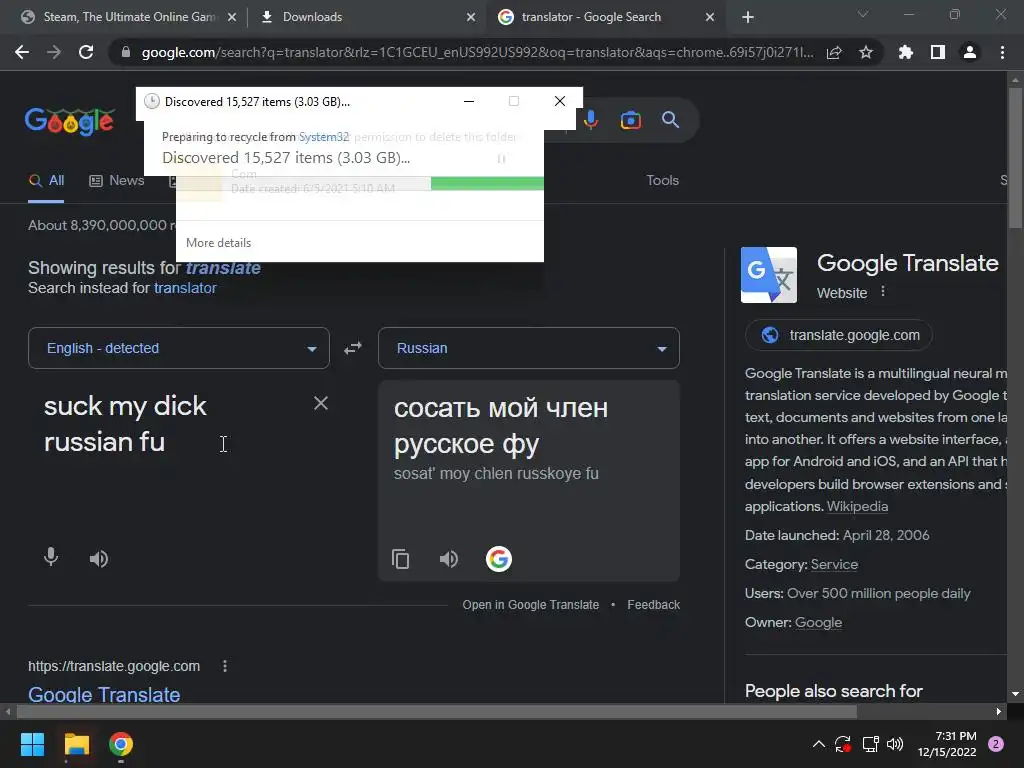
Task: Copy the Russian translation to clipboard
Action: (400, 559)
